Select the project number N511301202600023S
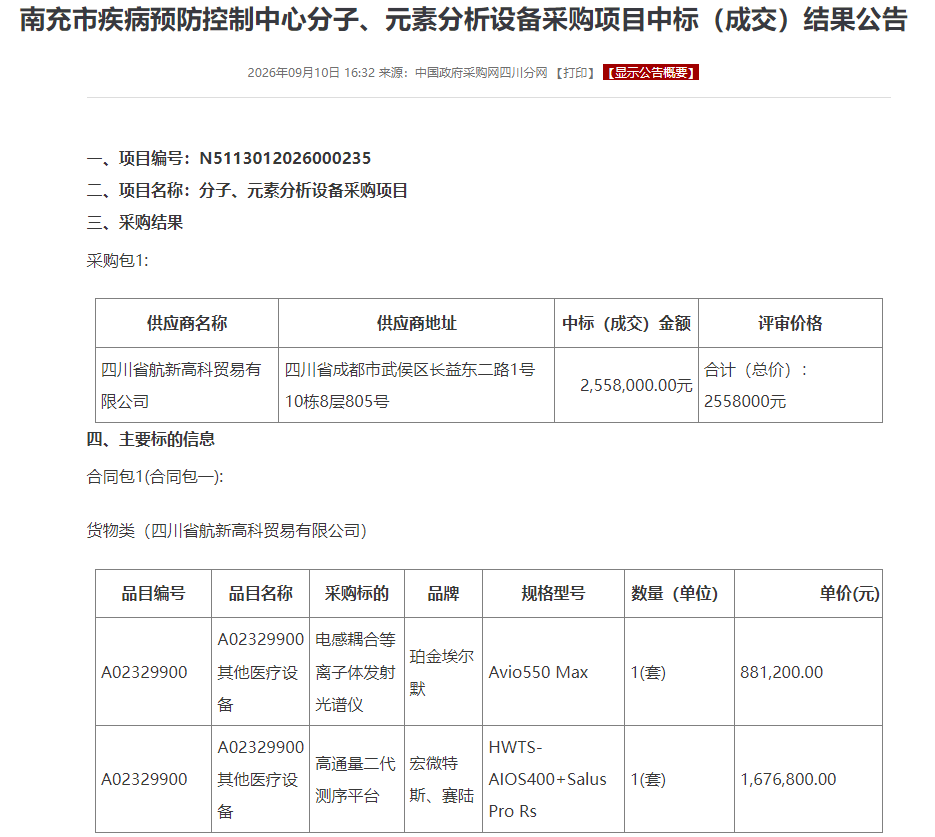Screen dimensions: 935x837 pos(285,159)
